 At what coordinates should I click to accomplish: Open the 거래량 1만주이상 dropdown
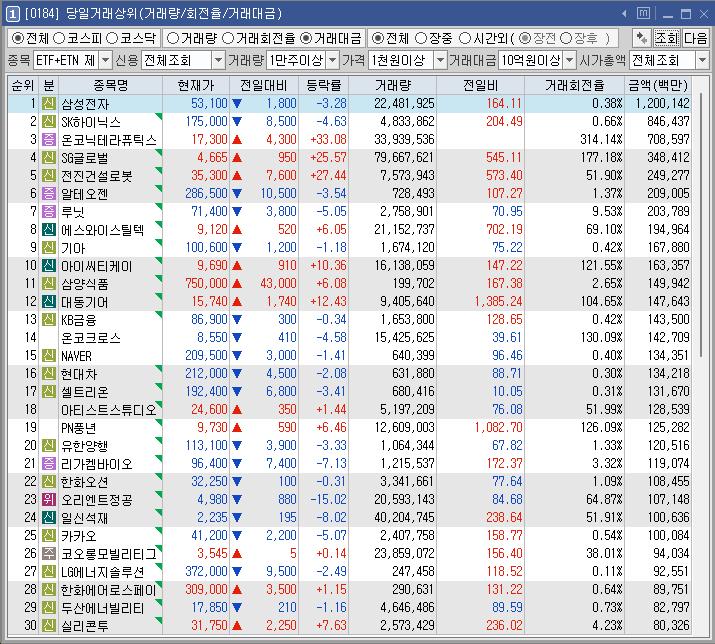pos(333,60)
